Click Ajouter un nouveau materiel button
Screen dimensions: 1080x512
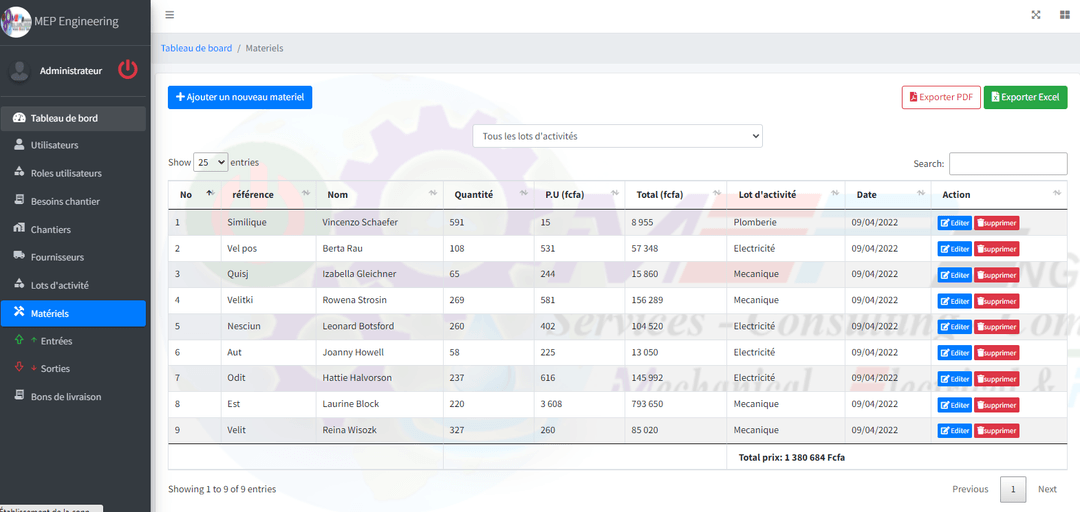[x=240, y=97]
